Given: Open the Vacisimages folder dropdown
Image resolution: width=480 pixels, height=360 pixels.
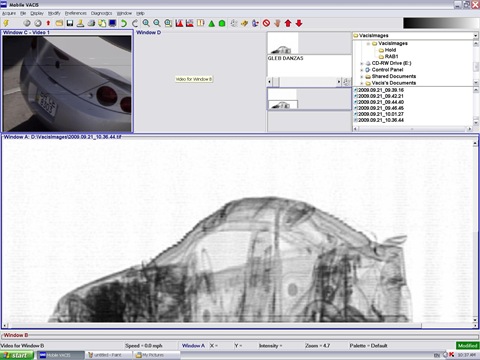Looking at the screenshot, I should 476,35.
